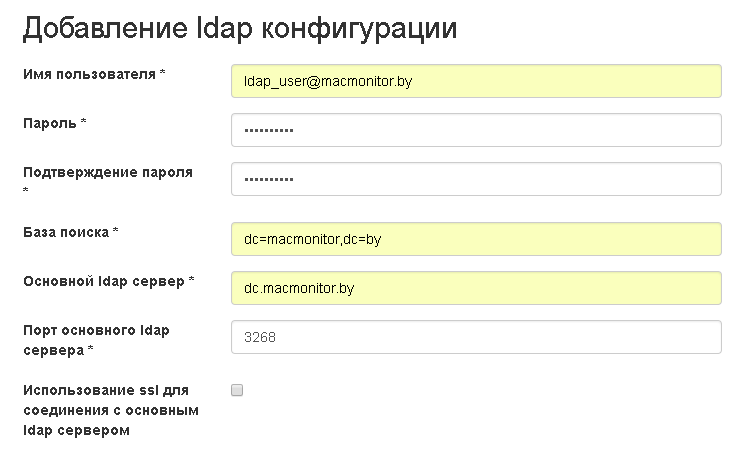Click the asterisk after 'База поиска'

point(116,232)
